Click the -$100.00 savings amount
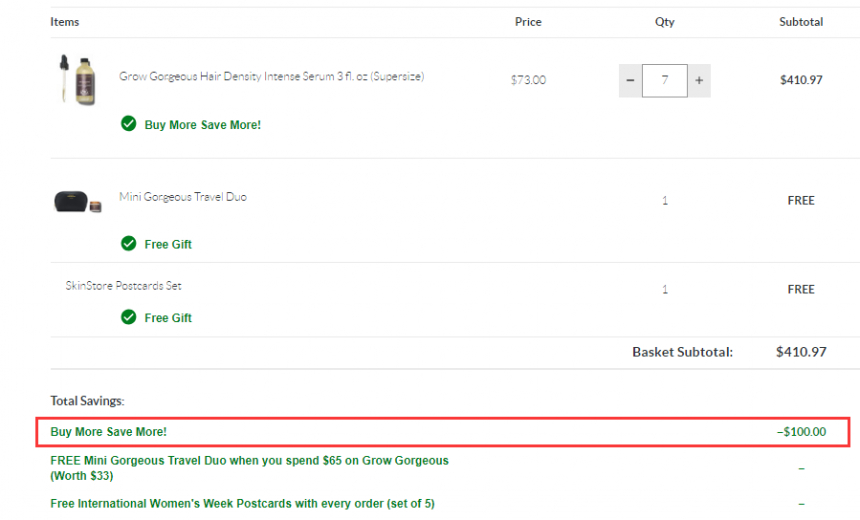This screenshot has width=860, height=520. [801, 432]
